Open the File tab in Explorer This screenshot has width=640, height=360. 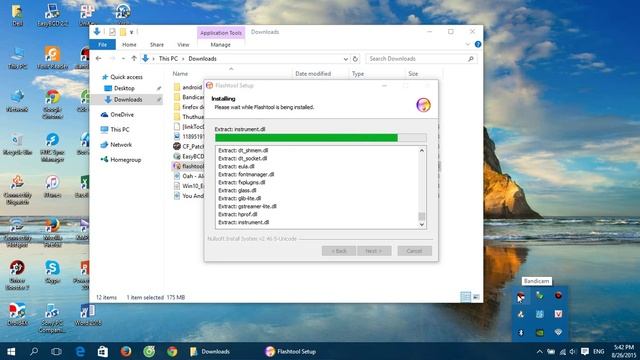coord(102,44)
